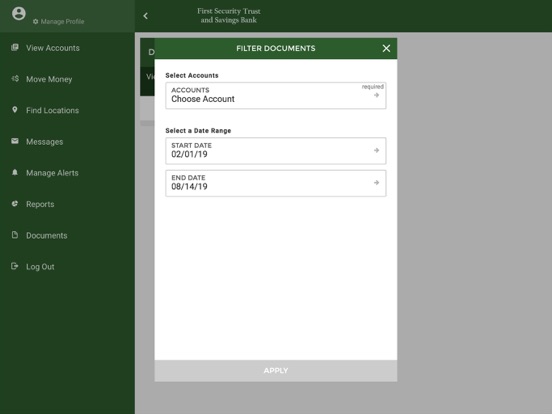
Task: Open the Choose Account selector
Action: [276, 95]
